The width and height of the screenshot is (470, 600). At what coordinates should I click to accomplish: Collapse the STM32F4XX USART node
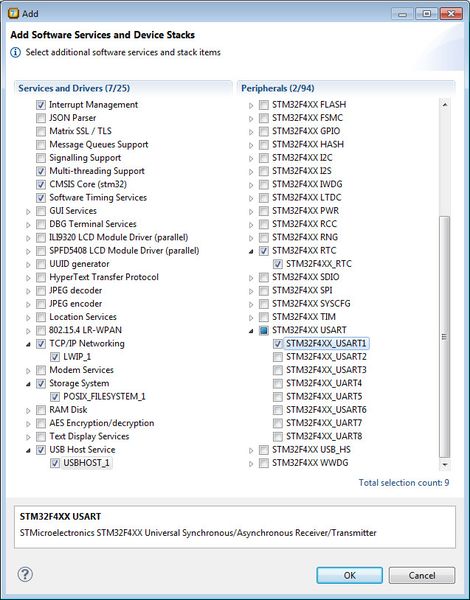251,331
